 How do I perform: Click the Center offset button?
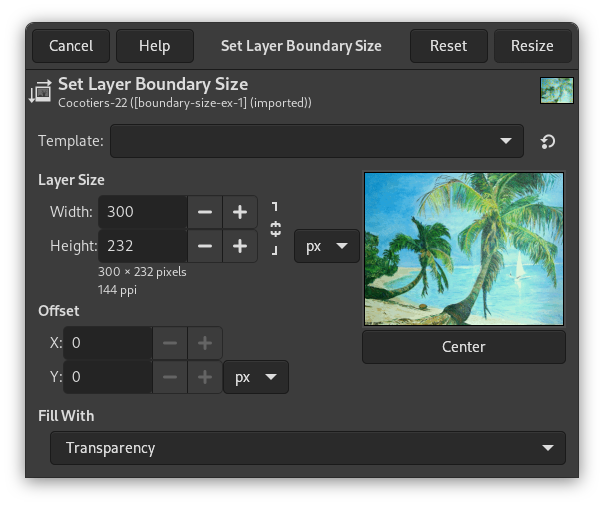pyautogui.click(x=463, y=347)
